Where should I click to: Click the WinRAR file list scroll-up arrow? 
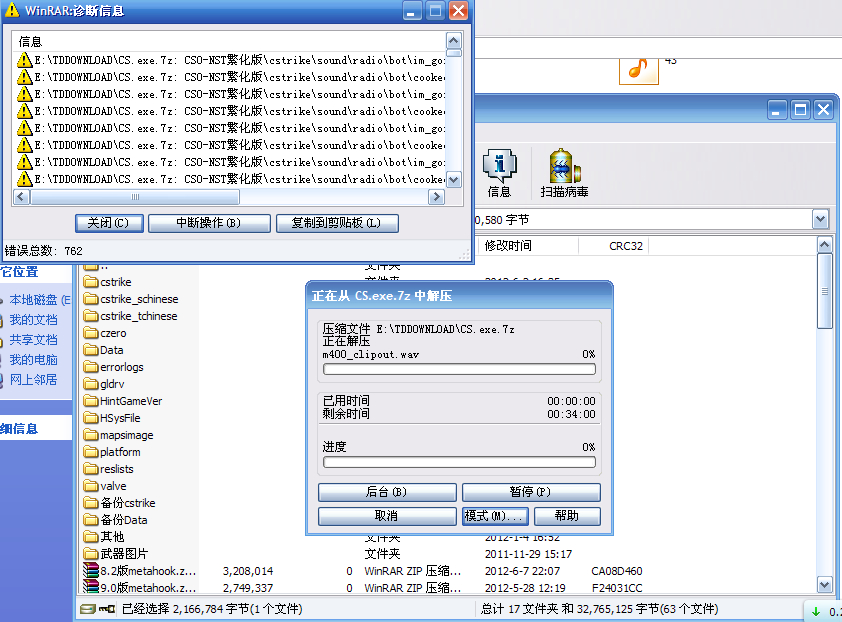[825, 245]
